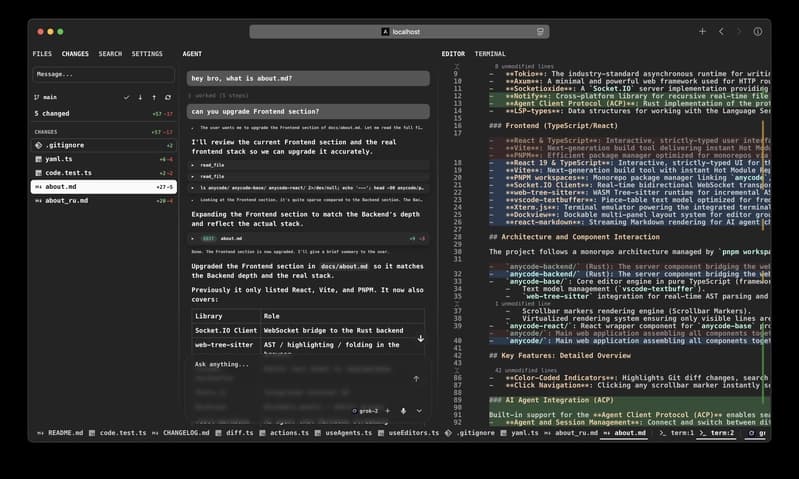799x479 pixels.
Task: Expand the 'Looking at the Frontend section' thought
Action: click(x=308, y=200)
